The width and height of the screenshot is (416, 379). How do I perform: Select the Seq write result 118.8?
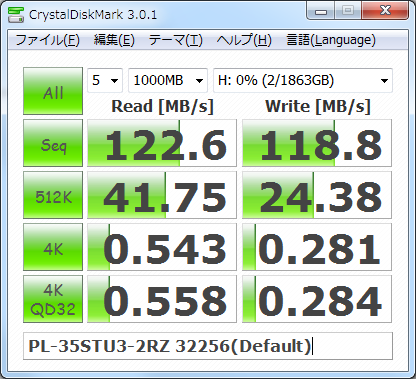(x=317, y=143)
